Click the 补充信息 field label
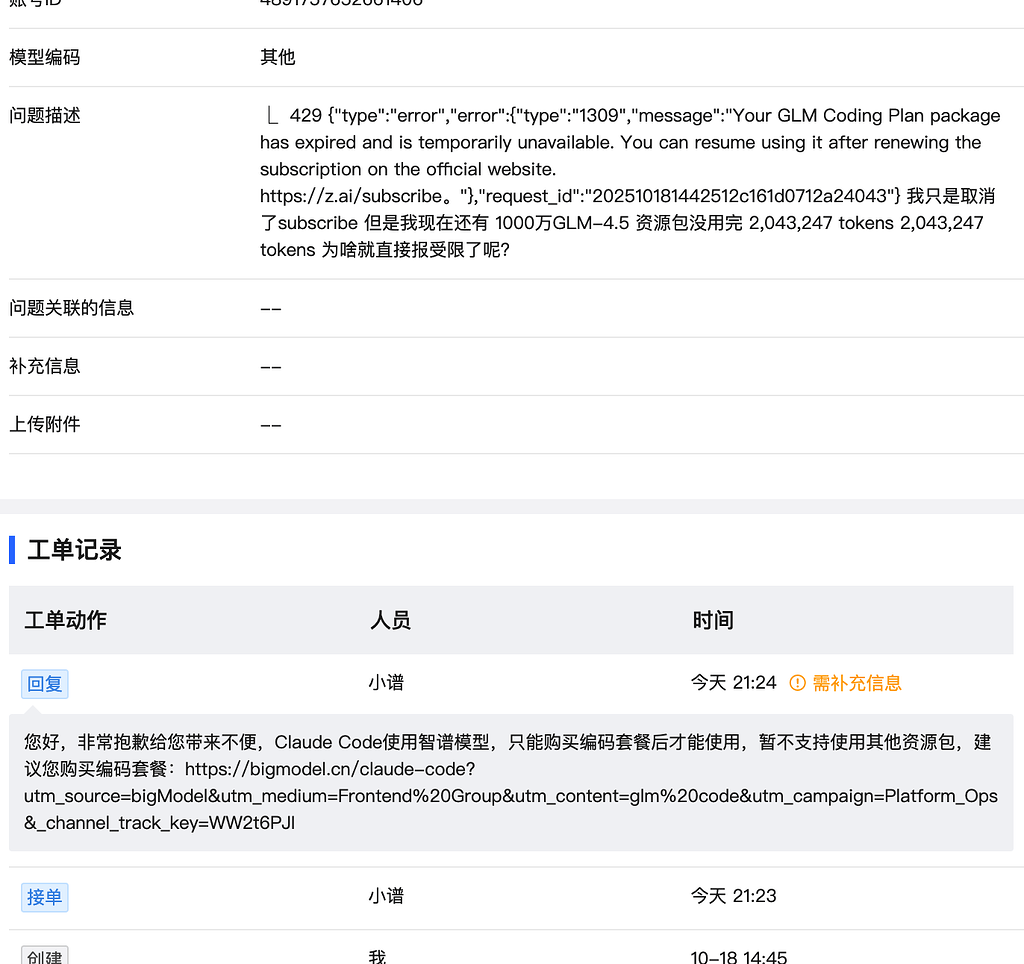The width and height of the screenshot is (1024, 964). (44, 366)
